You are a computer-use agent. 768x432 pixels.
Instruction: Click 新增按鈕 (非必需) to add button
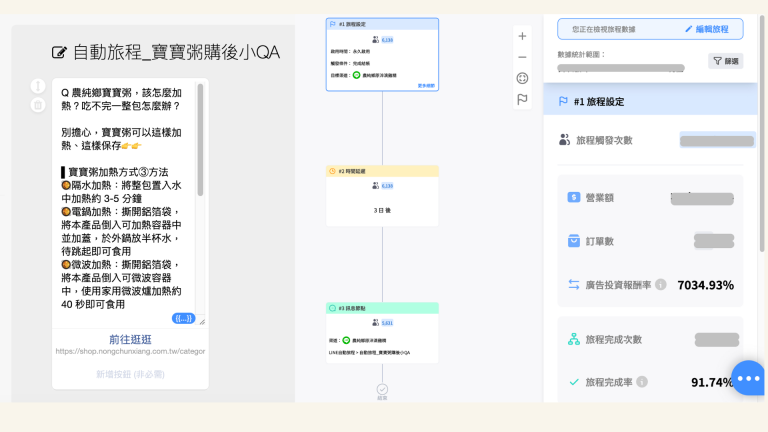pos(130,373)
